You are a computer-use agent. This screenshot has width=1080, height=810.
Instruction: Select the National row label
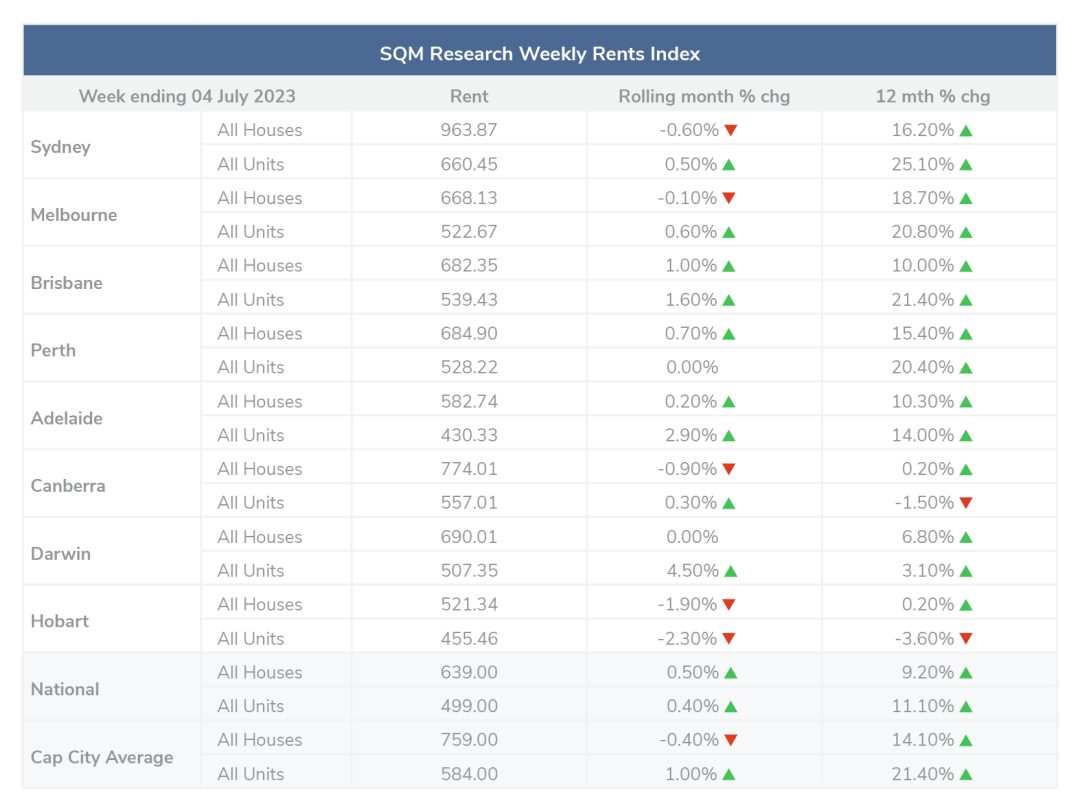[65, 689]
